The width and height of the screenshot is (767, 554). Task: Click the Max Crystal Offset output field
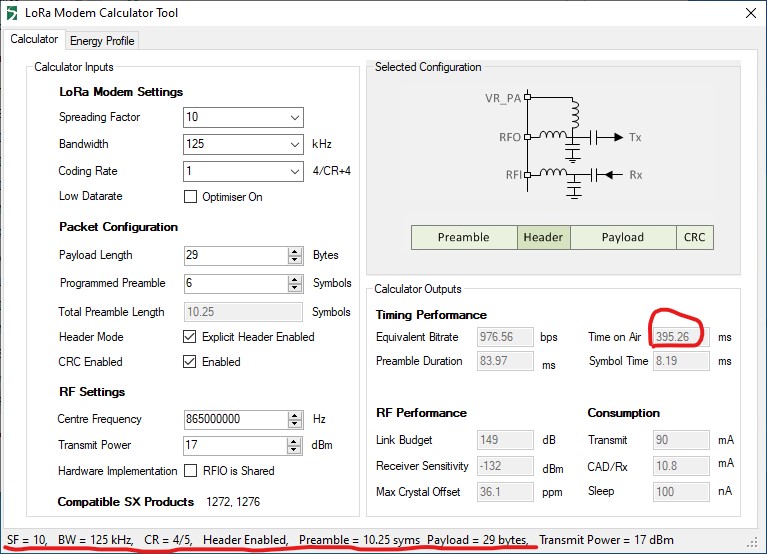505,491
